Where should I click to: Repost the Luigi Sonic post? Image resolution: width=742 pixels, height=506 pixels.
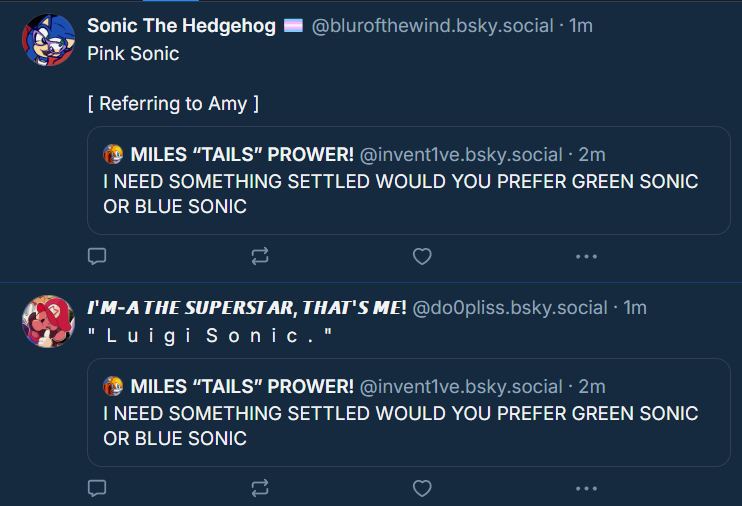tap(260, 488)
